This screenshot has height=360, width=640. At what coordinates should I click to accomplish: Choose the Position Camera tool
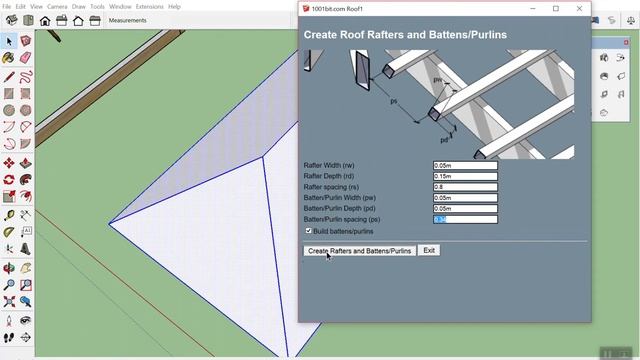[9, 321]
